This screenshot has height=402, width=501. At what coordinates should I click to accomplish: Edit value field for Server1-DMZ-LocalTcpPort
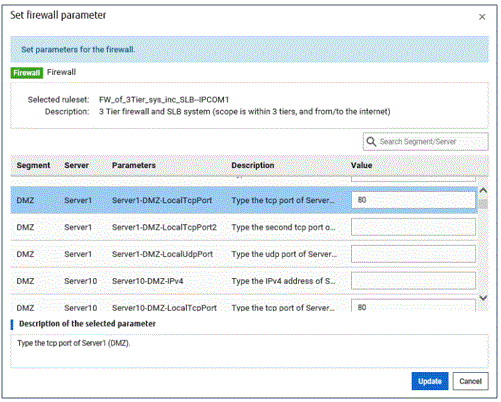[x=413, y=200]
